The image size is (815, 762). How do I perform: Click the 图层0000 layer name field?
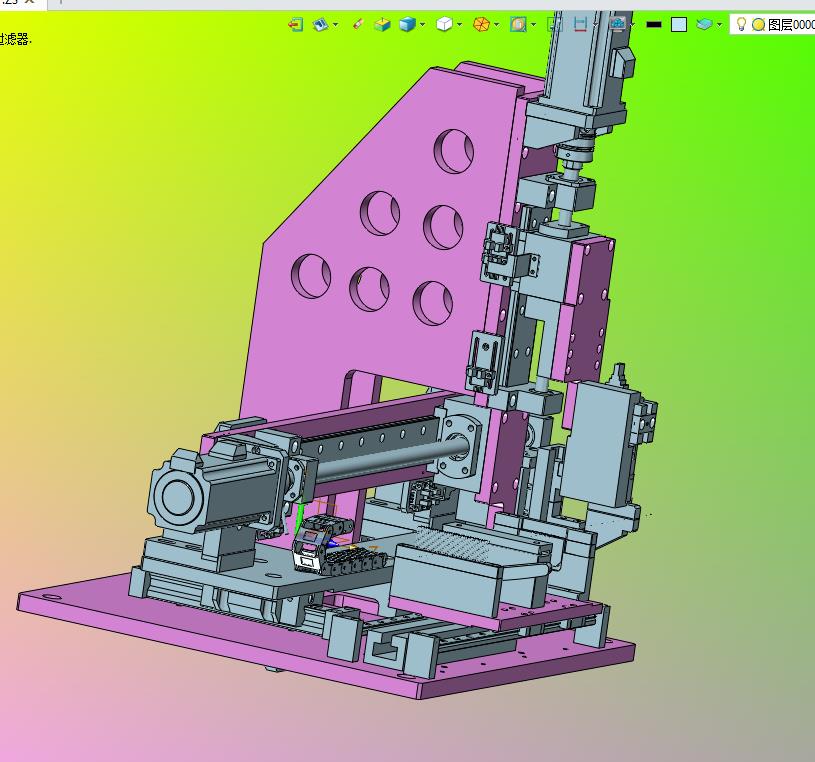coord(791,24)
